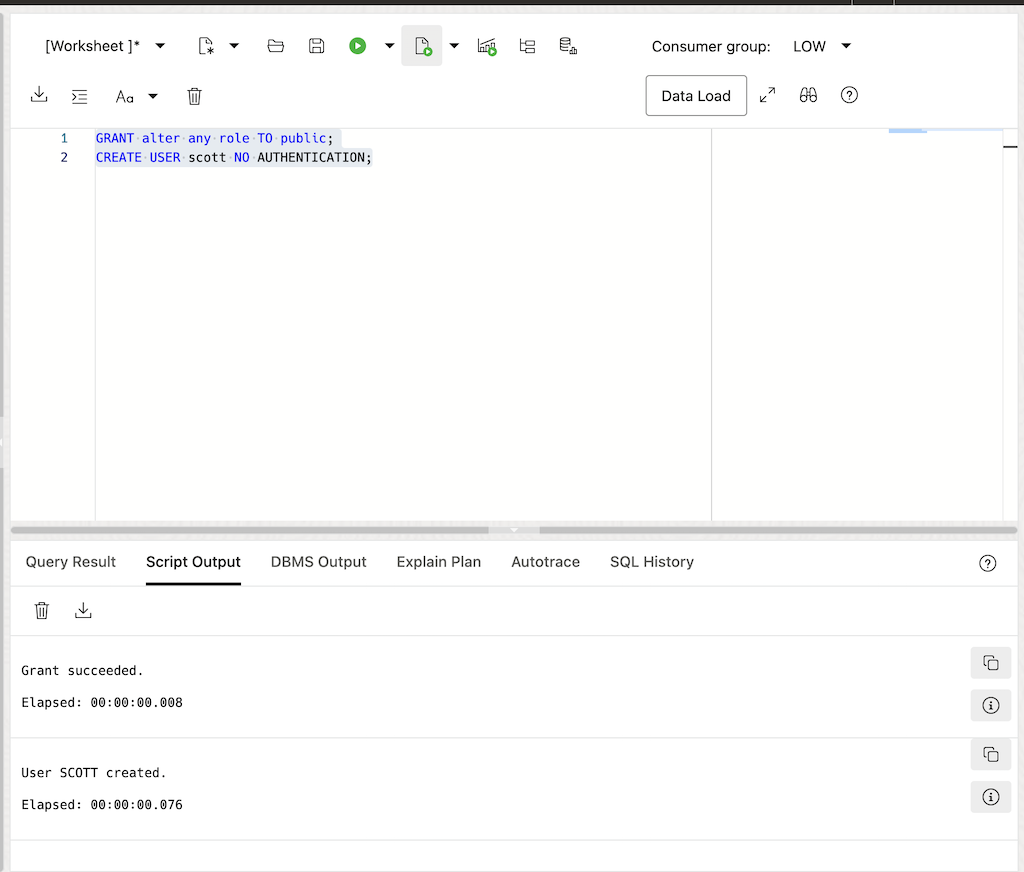Click 'Grant succeeded.' output text
Image resolution: width=1024 pixels, height=872 pixels.
82,671
